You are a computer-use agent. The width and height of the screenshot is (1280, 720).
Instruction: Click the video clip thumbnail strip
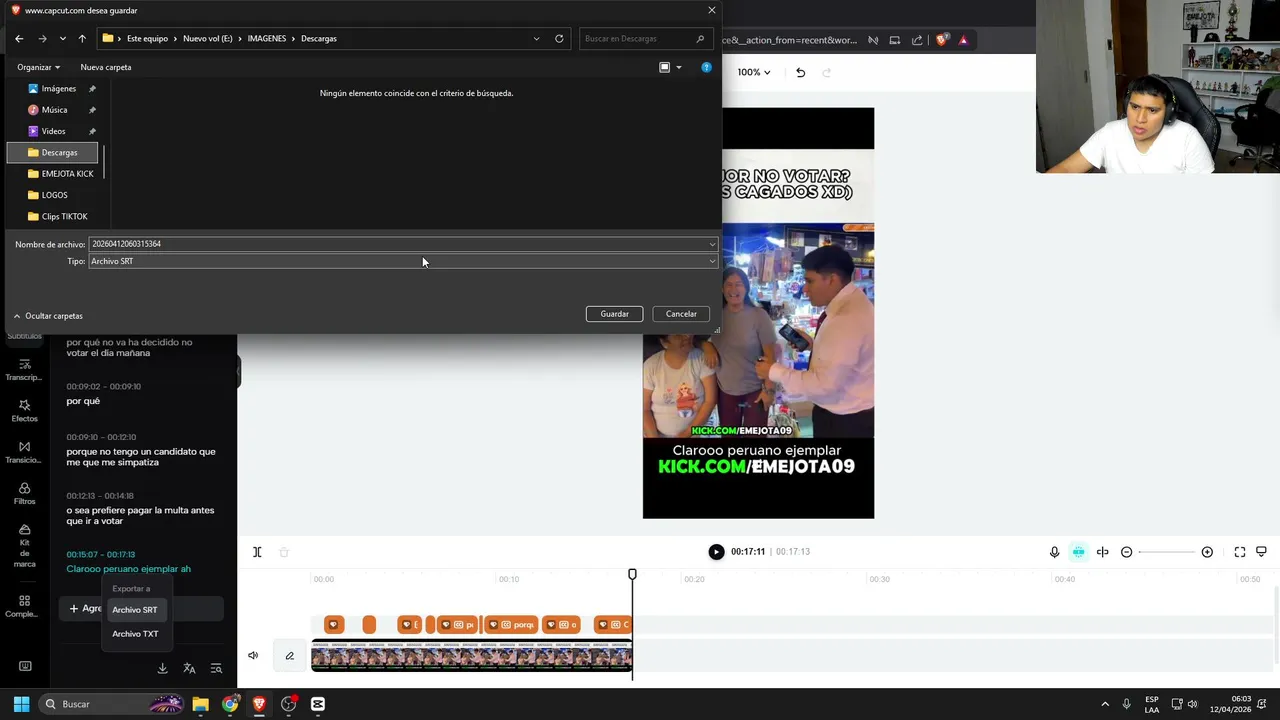point(472,656)
